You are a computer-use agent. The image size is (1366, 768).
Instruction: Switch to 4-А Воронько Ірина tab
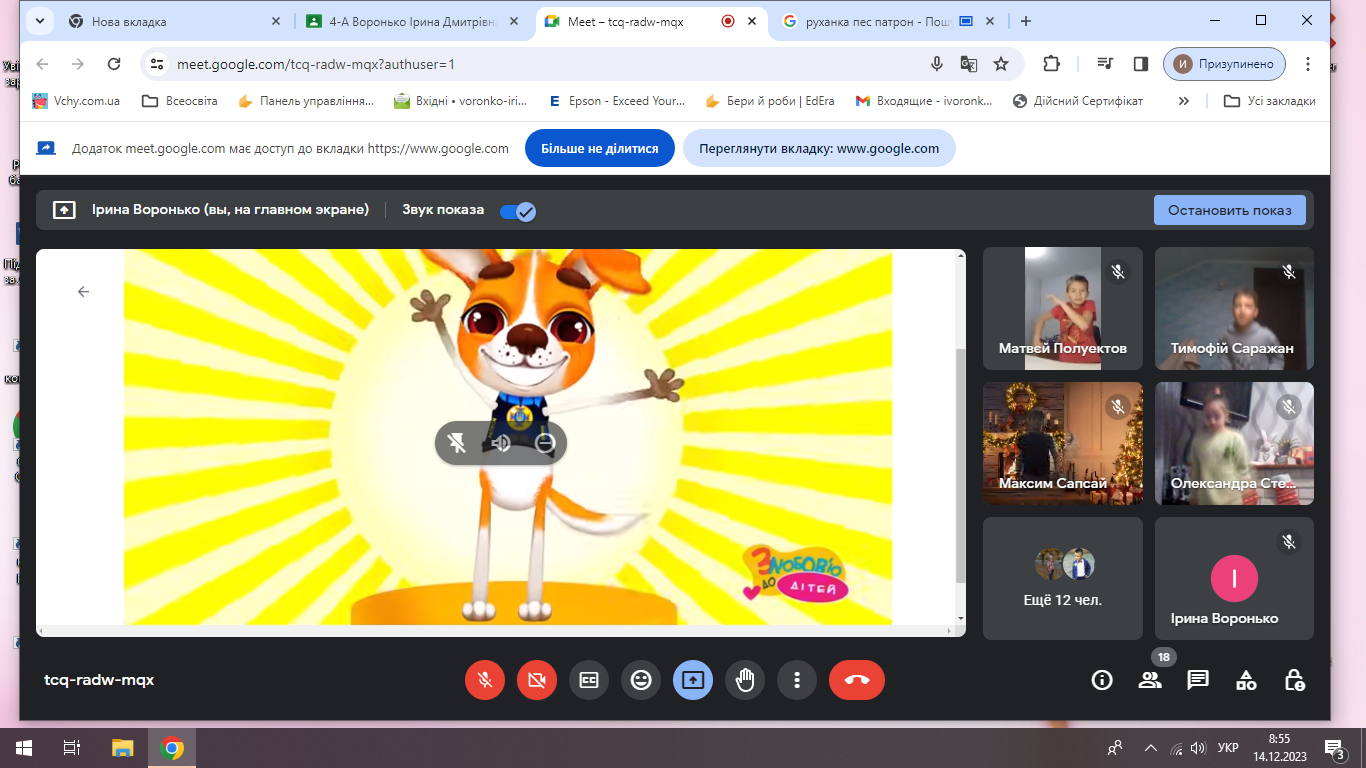pyautogui.click(x=413, y=21)
